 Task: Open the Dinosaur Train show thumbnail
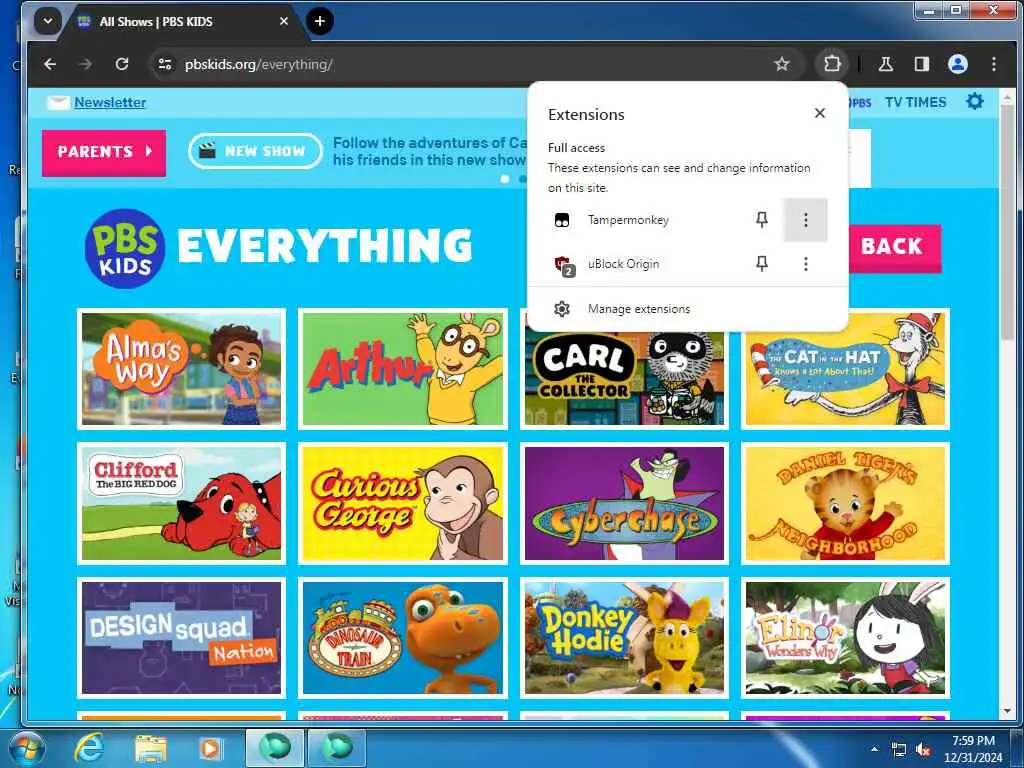coord(403,638)
